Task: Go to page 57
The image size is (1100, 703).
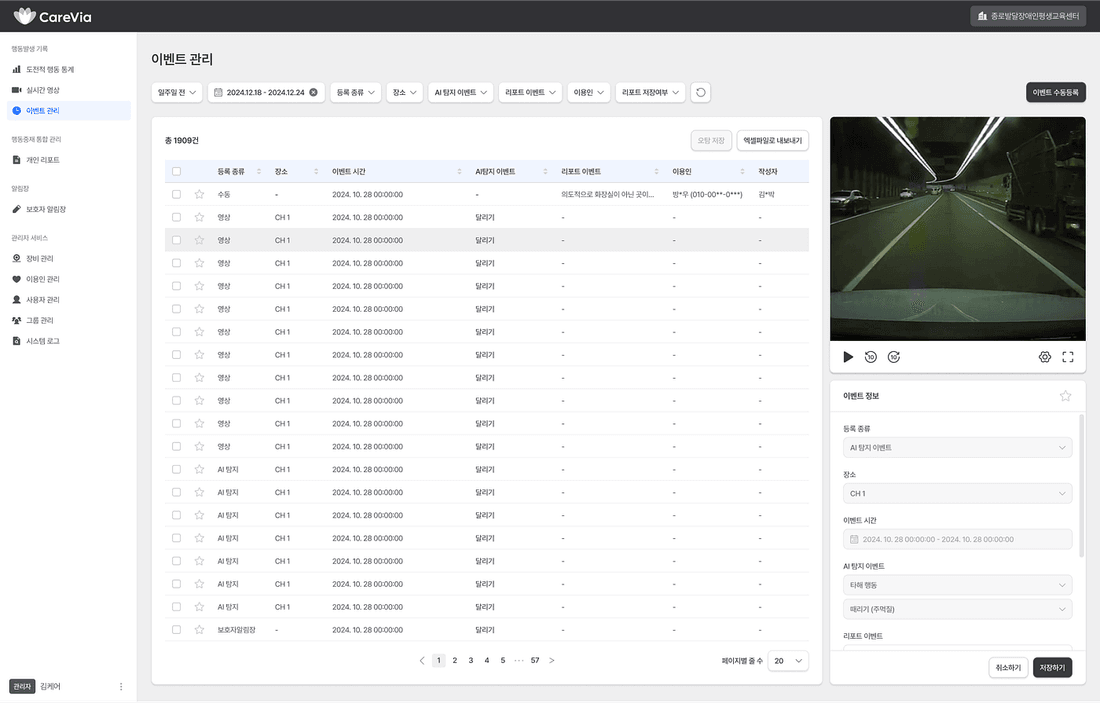Action: tap(535, 660)
